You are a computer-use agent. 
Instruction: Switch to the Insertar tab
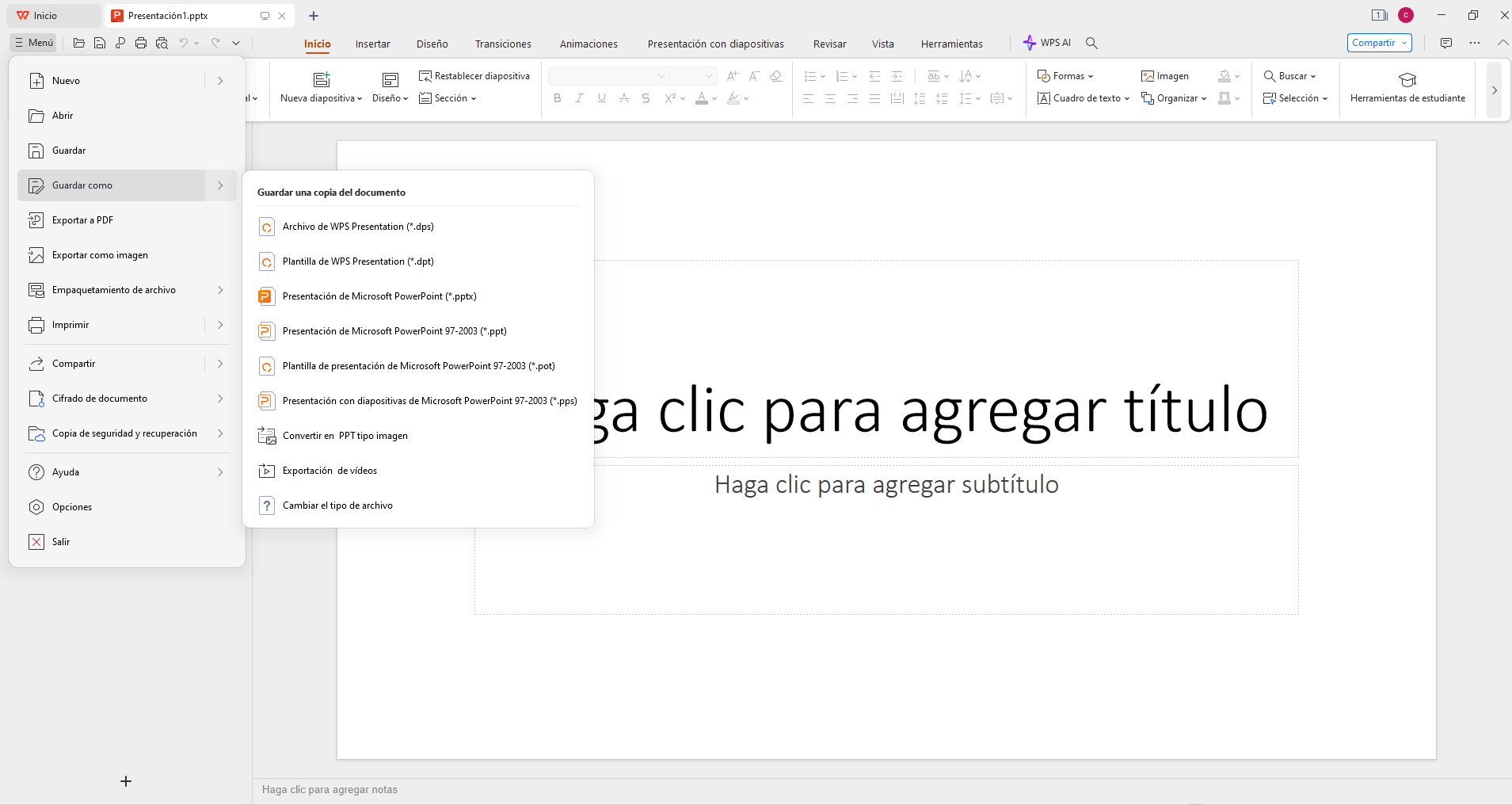[373, 44]
